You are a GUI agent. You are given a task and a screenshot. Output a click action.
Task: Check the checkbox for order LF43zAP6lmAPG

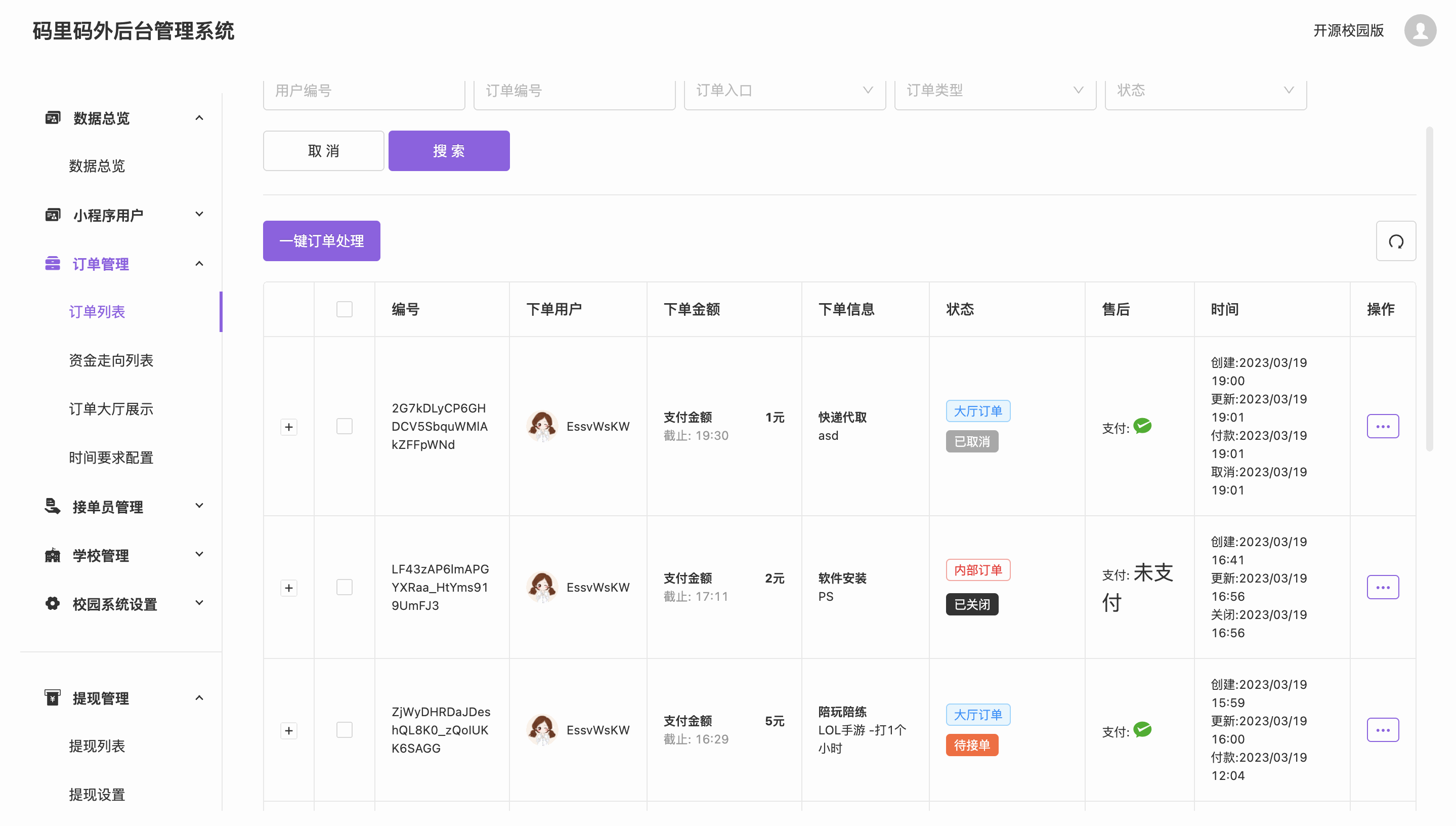pyautogui.click(x=344, y=587)
